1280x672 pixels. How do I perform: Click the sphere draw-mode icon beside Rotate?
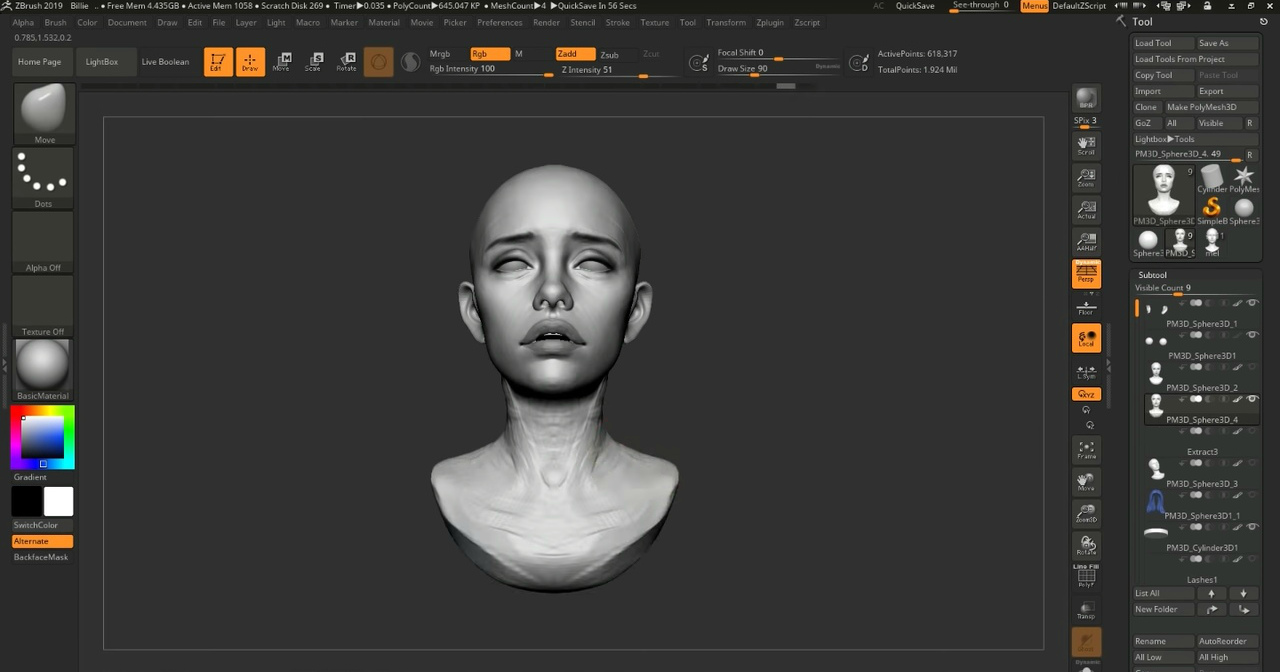tap(378, 62)
